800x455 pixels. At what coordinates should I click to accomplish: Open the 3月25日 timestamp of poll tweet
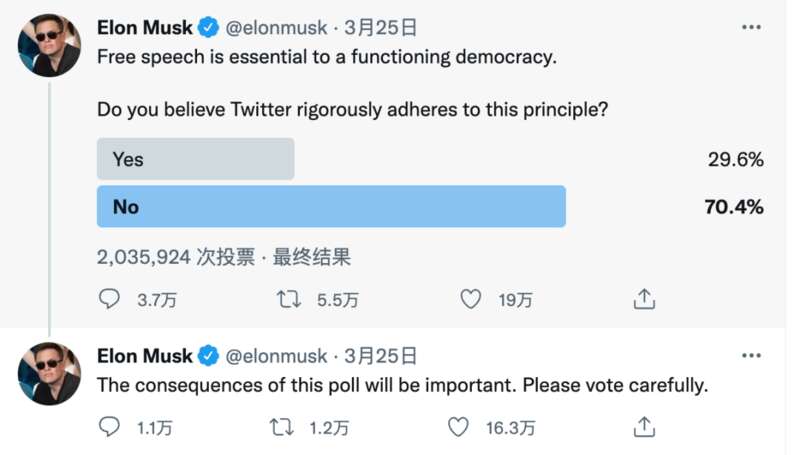click(x=381, y=28)
